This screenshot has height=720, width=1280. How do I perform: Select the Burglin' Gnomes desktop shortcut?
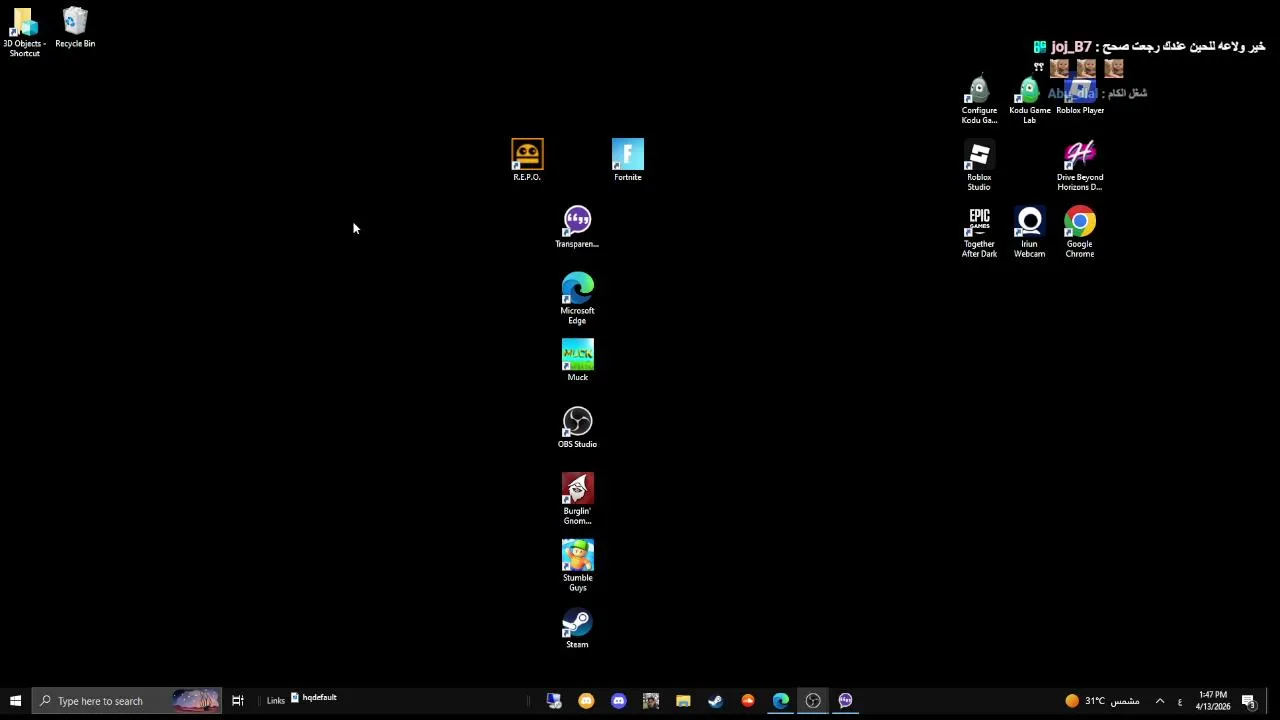[x=577, y=499]
